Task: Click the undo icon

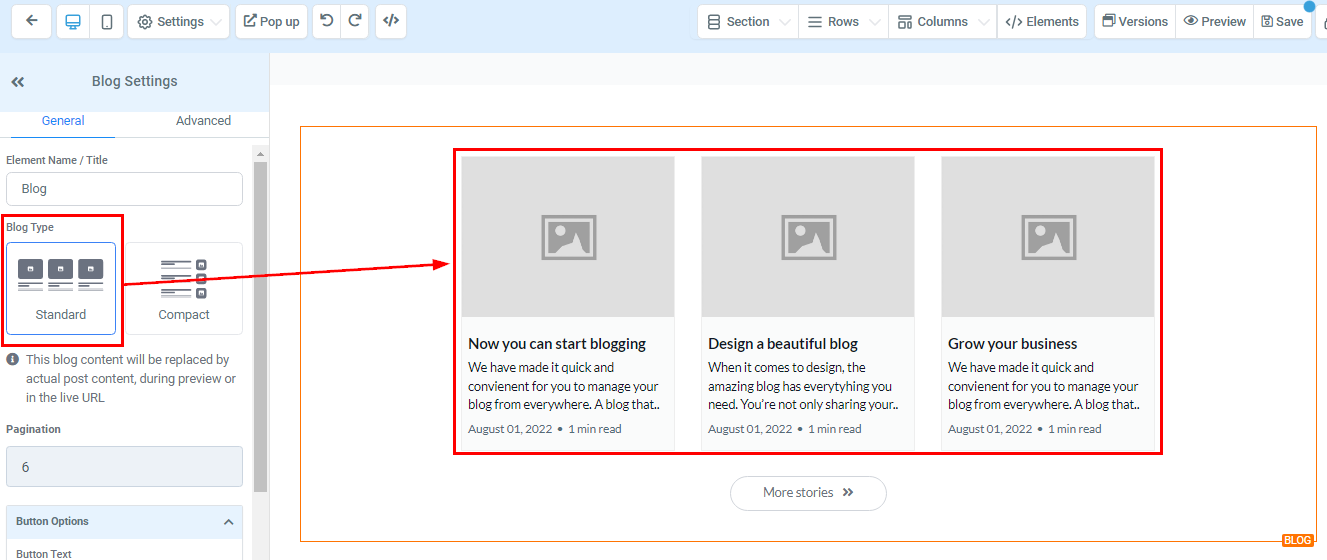Action: click(327, 21)
